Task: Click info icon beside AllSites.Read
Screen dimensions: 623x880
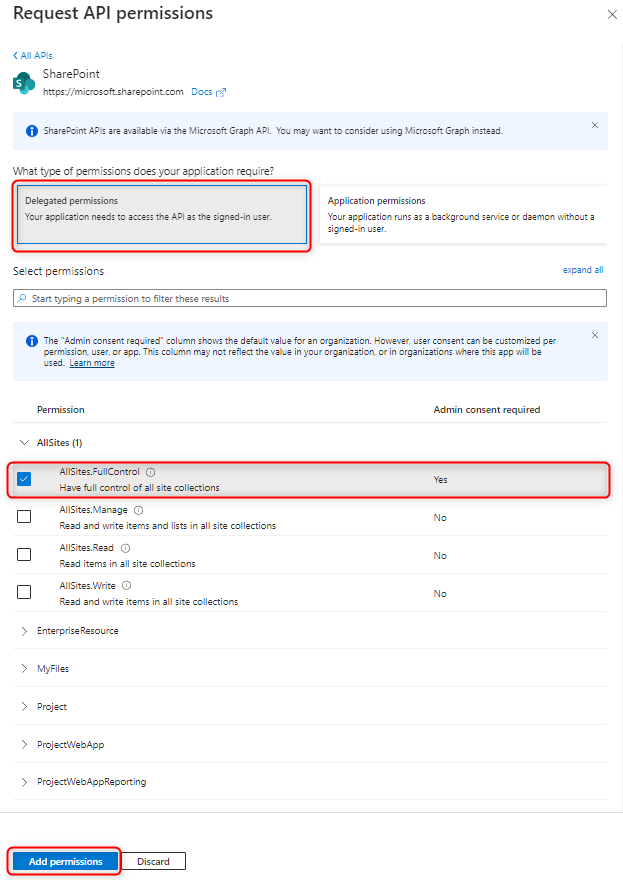Action: (126, 548)
